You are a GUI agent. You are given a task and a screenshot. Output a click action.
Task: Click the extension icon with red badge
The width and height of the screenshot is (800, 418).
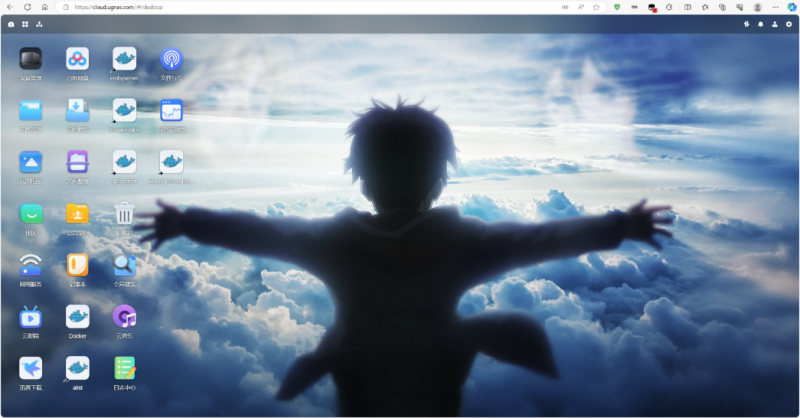(x=652, y=8)
